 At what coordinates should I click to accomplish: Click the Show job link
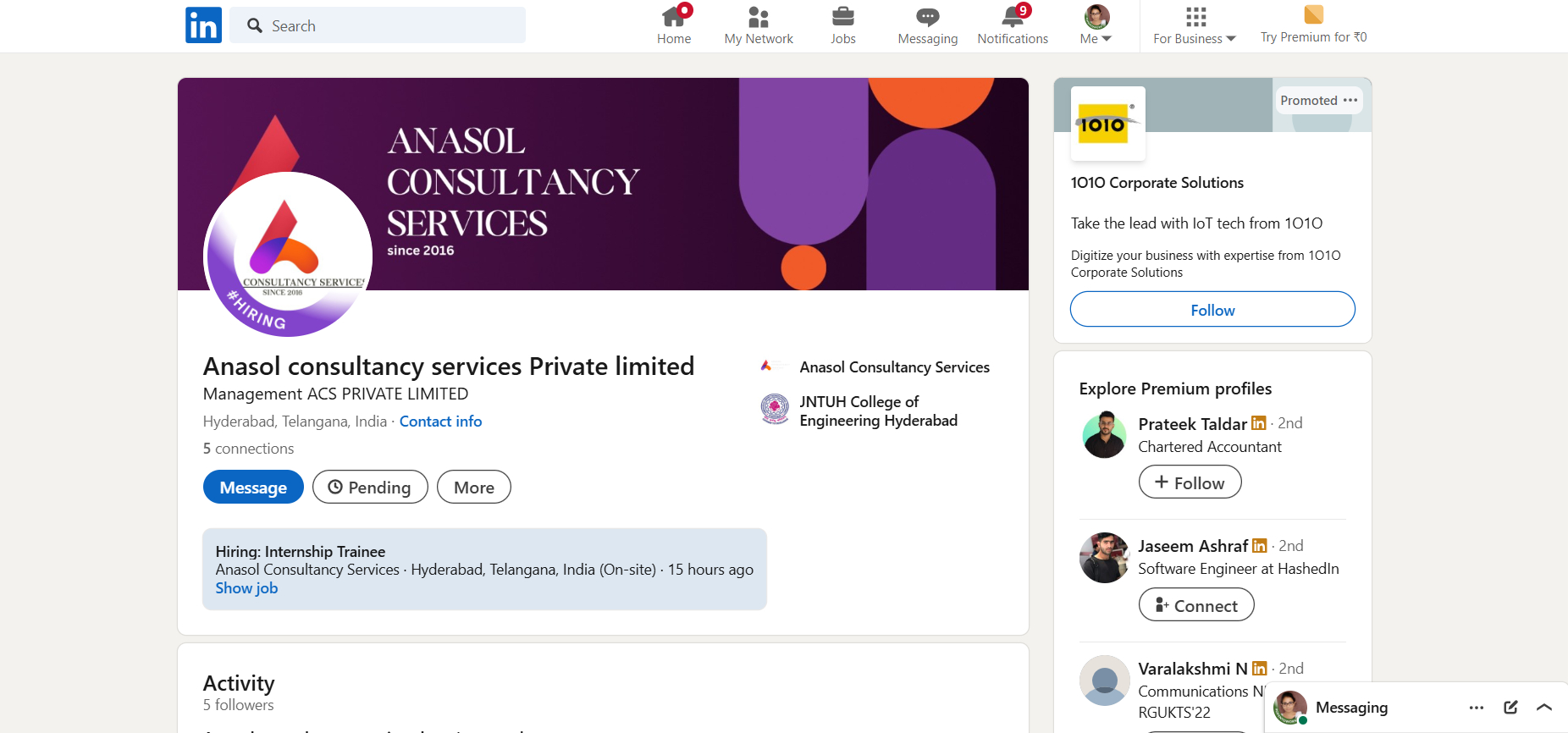246,588
